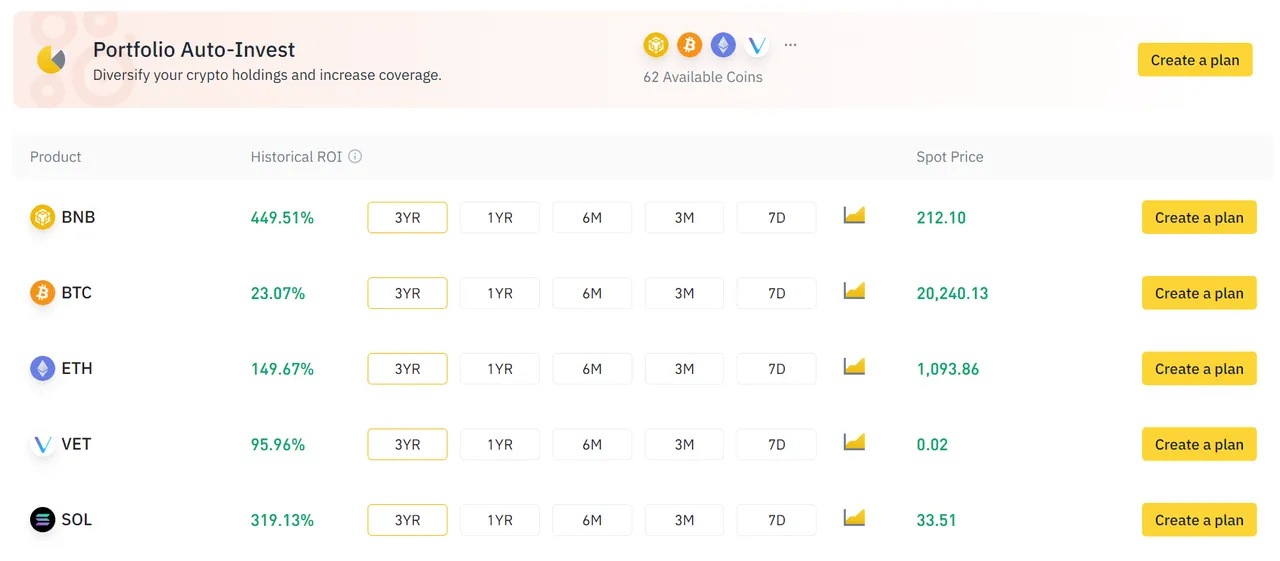Select the 7D period for ETH

[777, 369]
